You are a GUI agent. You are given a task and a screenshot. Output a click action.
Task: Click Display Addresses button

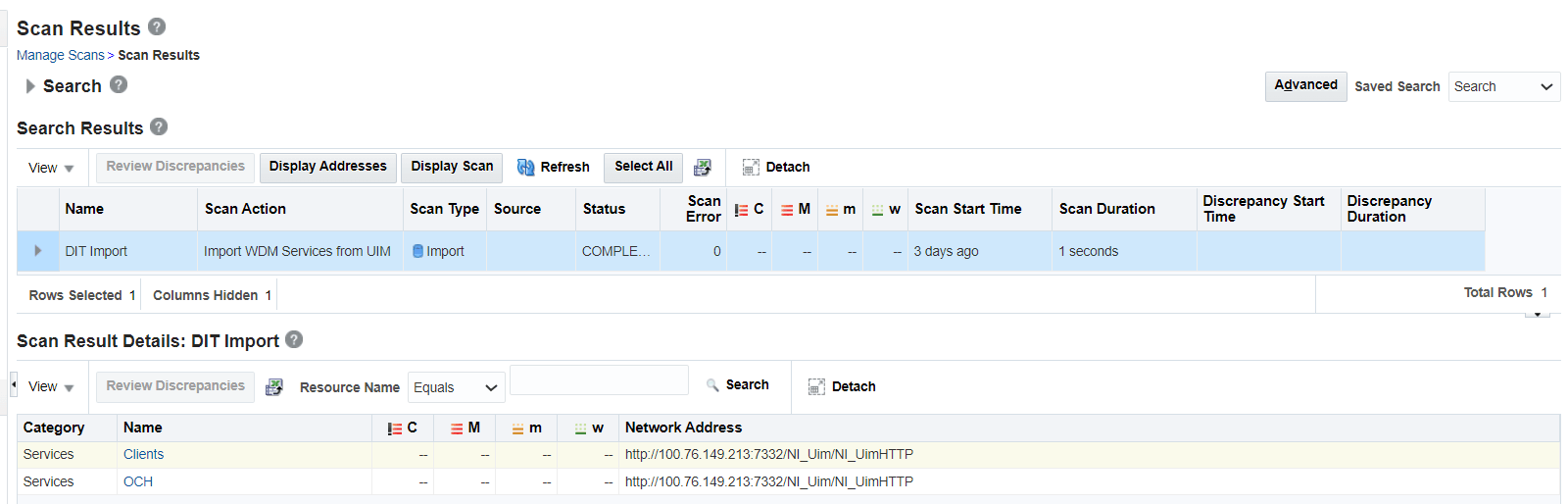click(328, 167)
